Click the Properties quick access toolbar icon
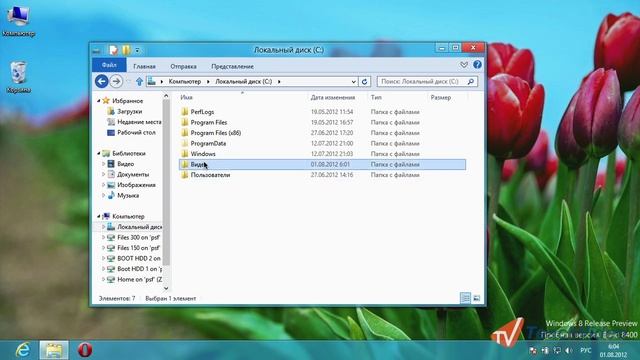This screenshot has height=360, width=640. coord(113,50)
